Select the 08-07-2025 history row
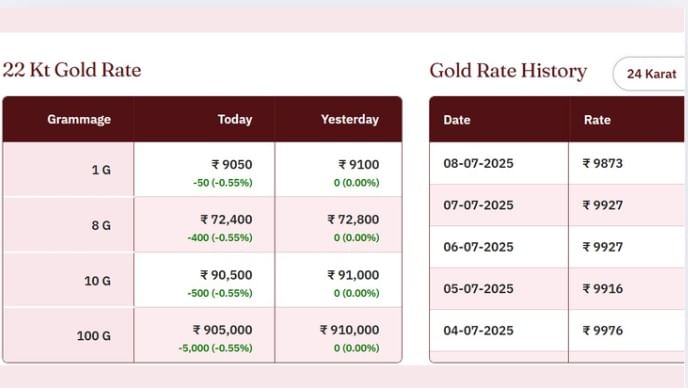Image resolution: width=688 pixels, height=388 pixels. click(557, 163)
